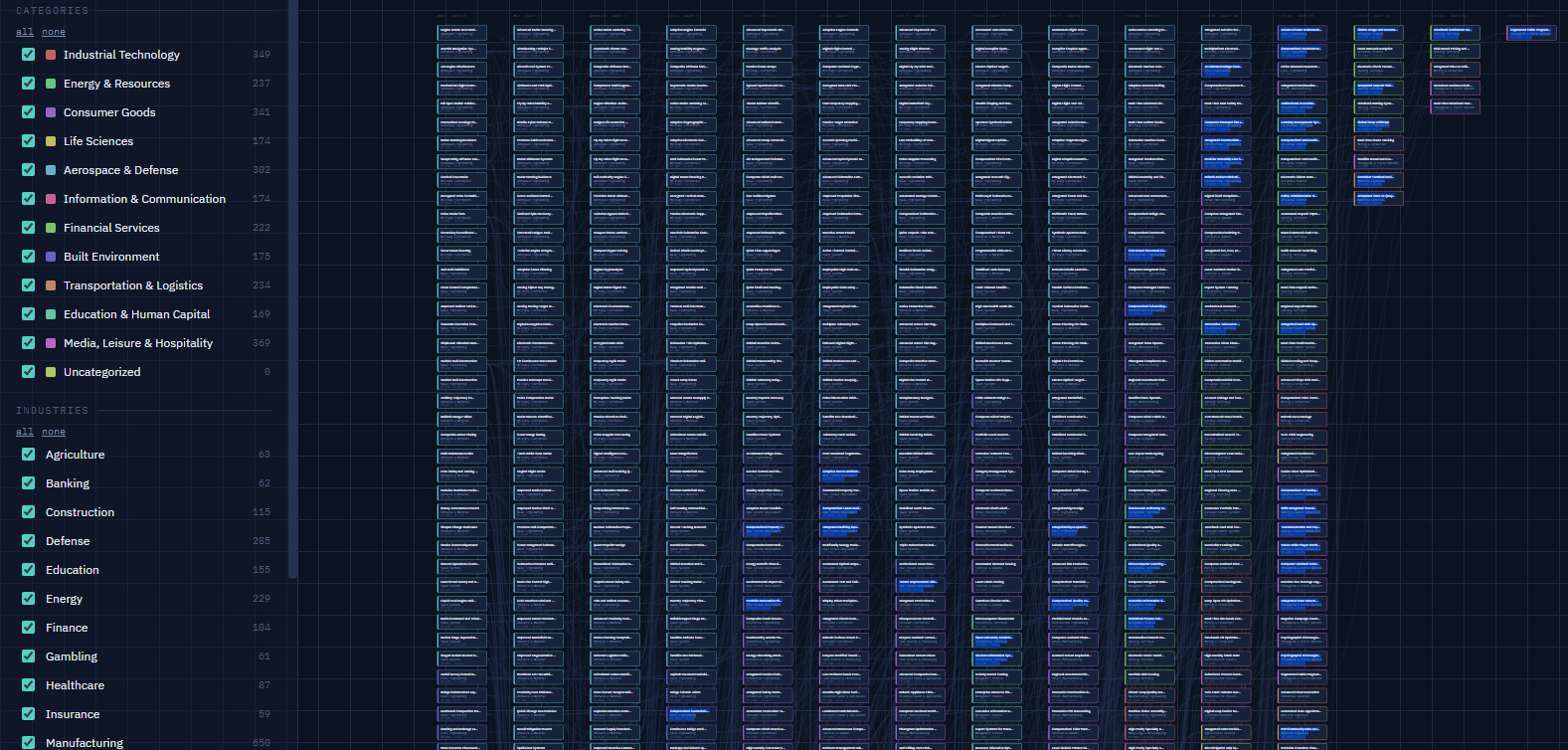Uncheck the Defense industry checkbox
This screenshot has width=1568, height=750.
pos(29,541)
